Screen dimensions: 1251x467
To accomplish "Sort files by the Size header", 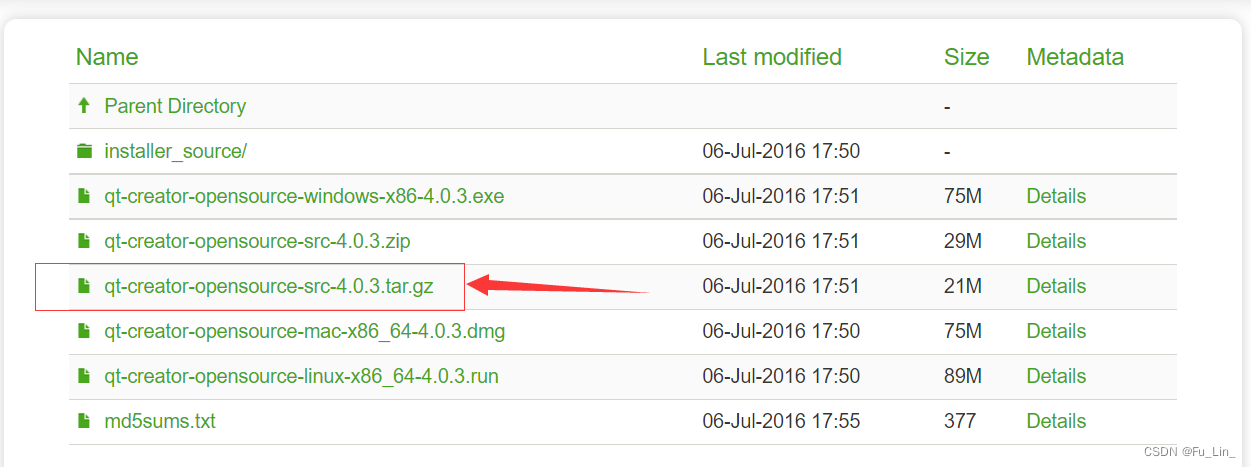I will pyautogui.click(x=966, y=57).
